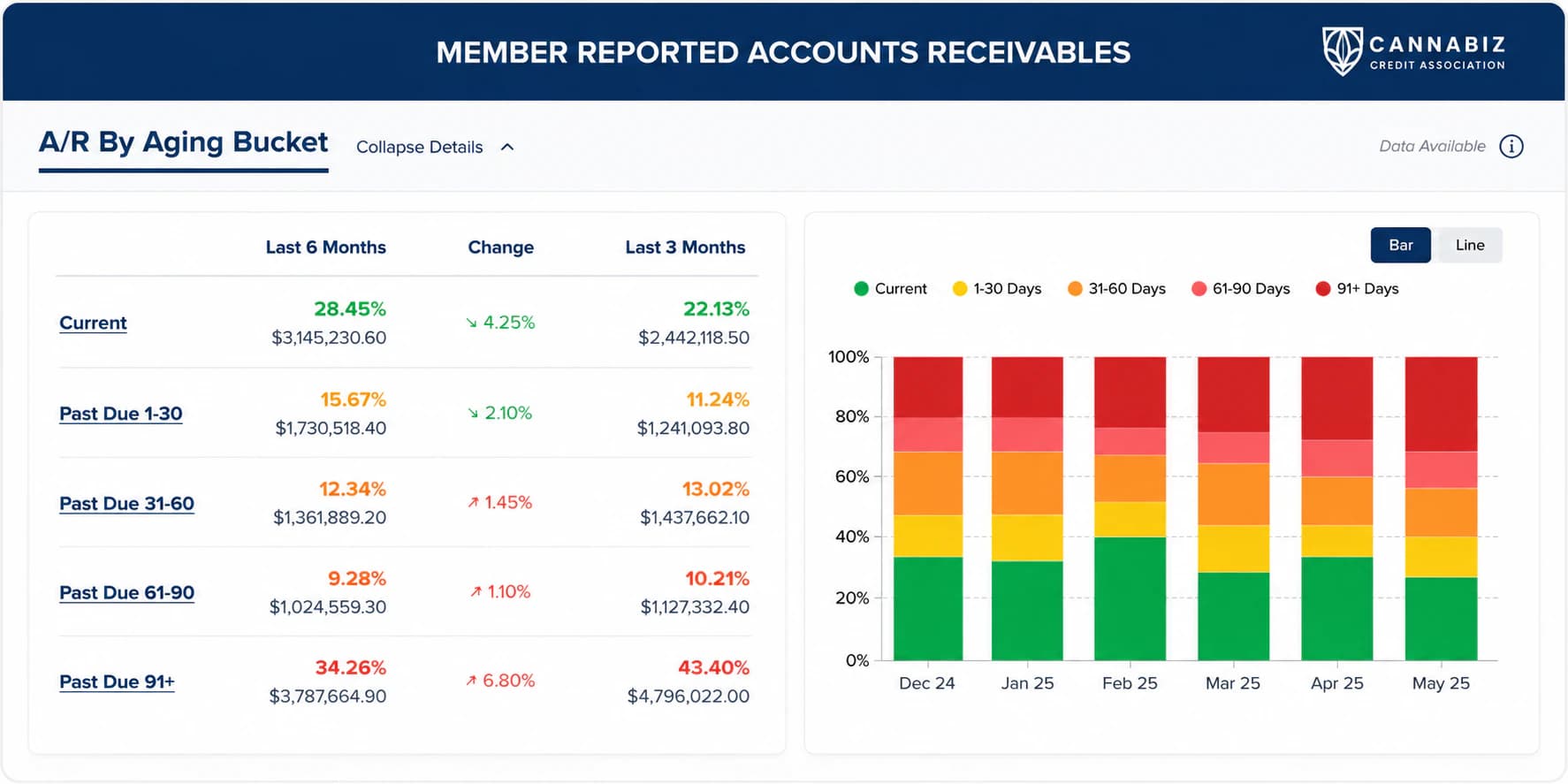1568x784 pixels.
Task: Click the up-arrow icon beside 6.80%
Action: (472, 681)
